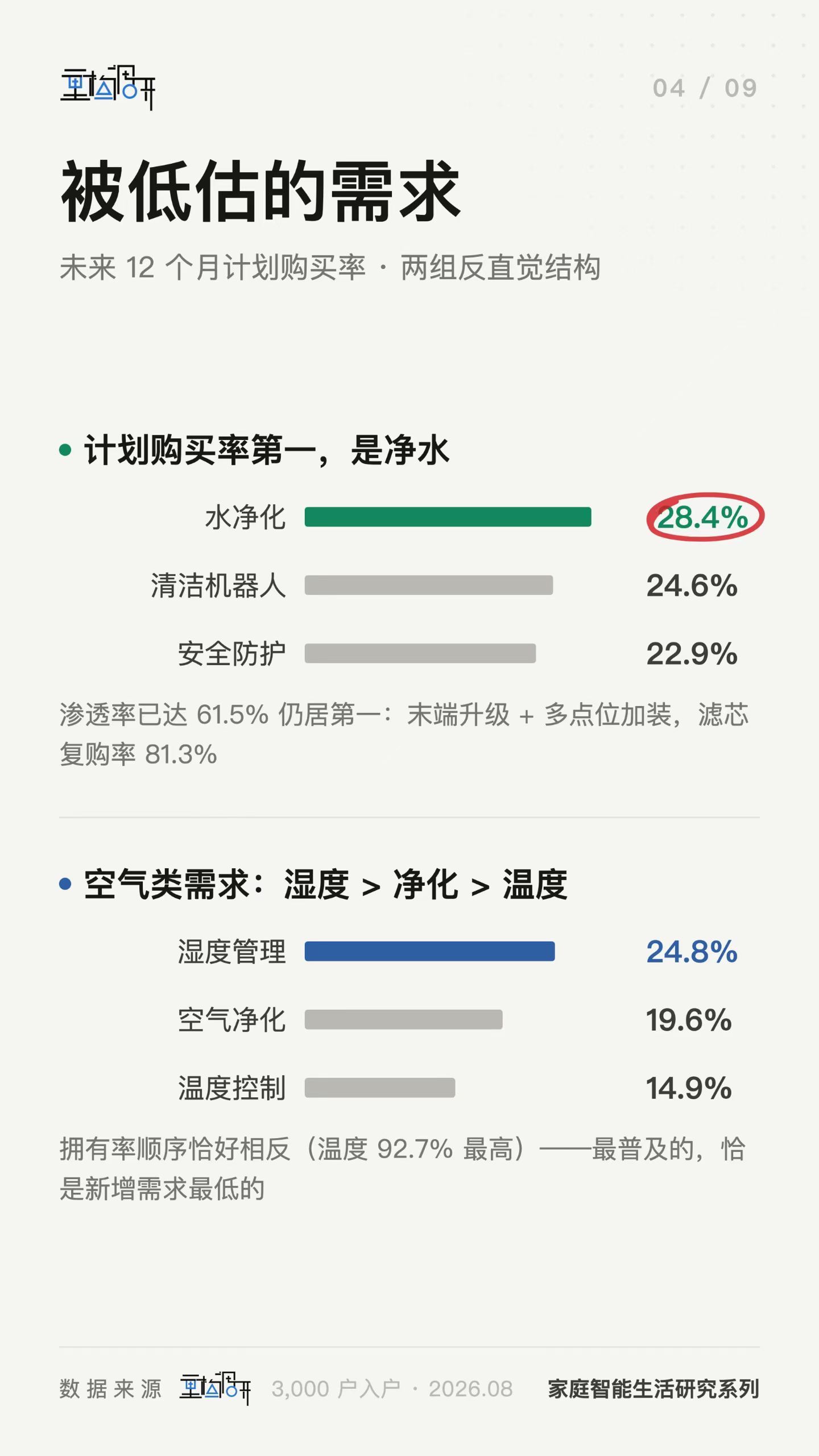Click the green bullet before 计划购买率第一
This screenshot has width=819, height=1456.
pos(65,450)
